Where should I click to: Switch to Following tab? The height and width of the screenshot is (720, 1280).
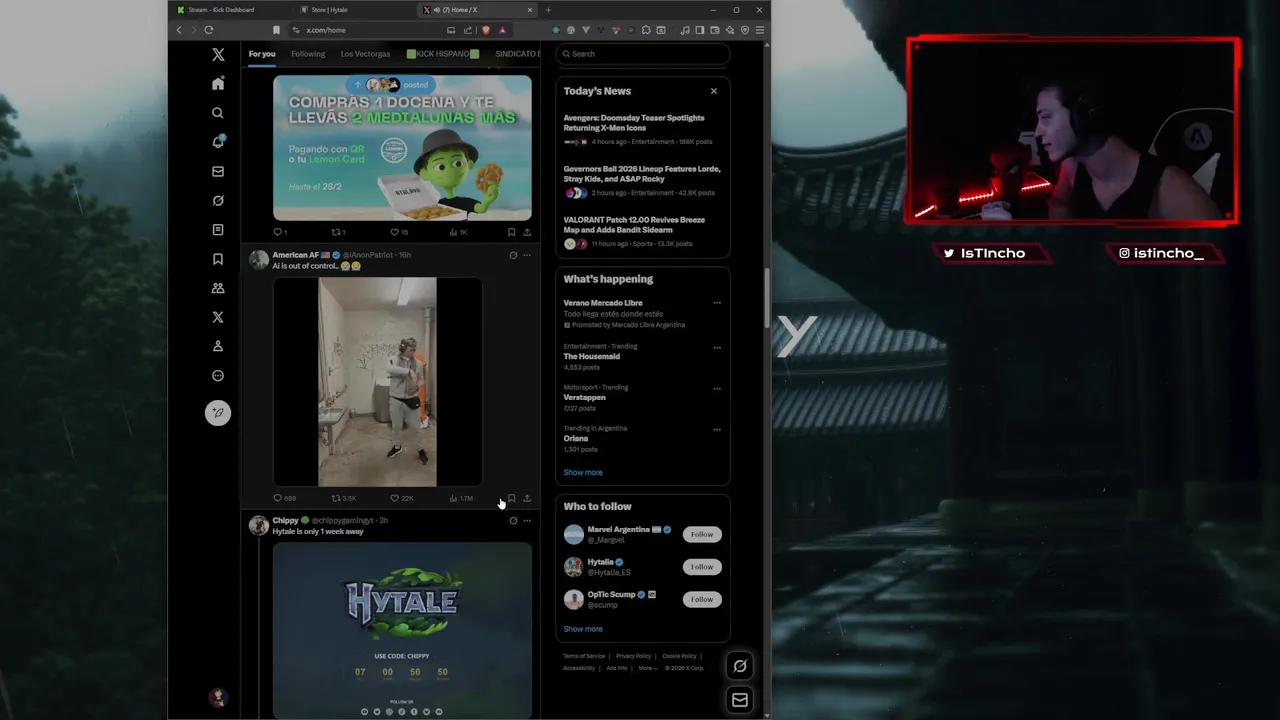(x=308, y=54)
